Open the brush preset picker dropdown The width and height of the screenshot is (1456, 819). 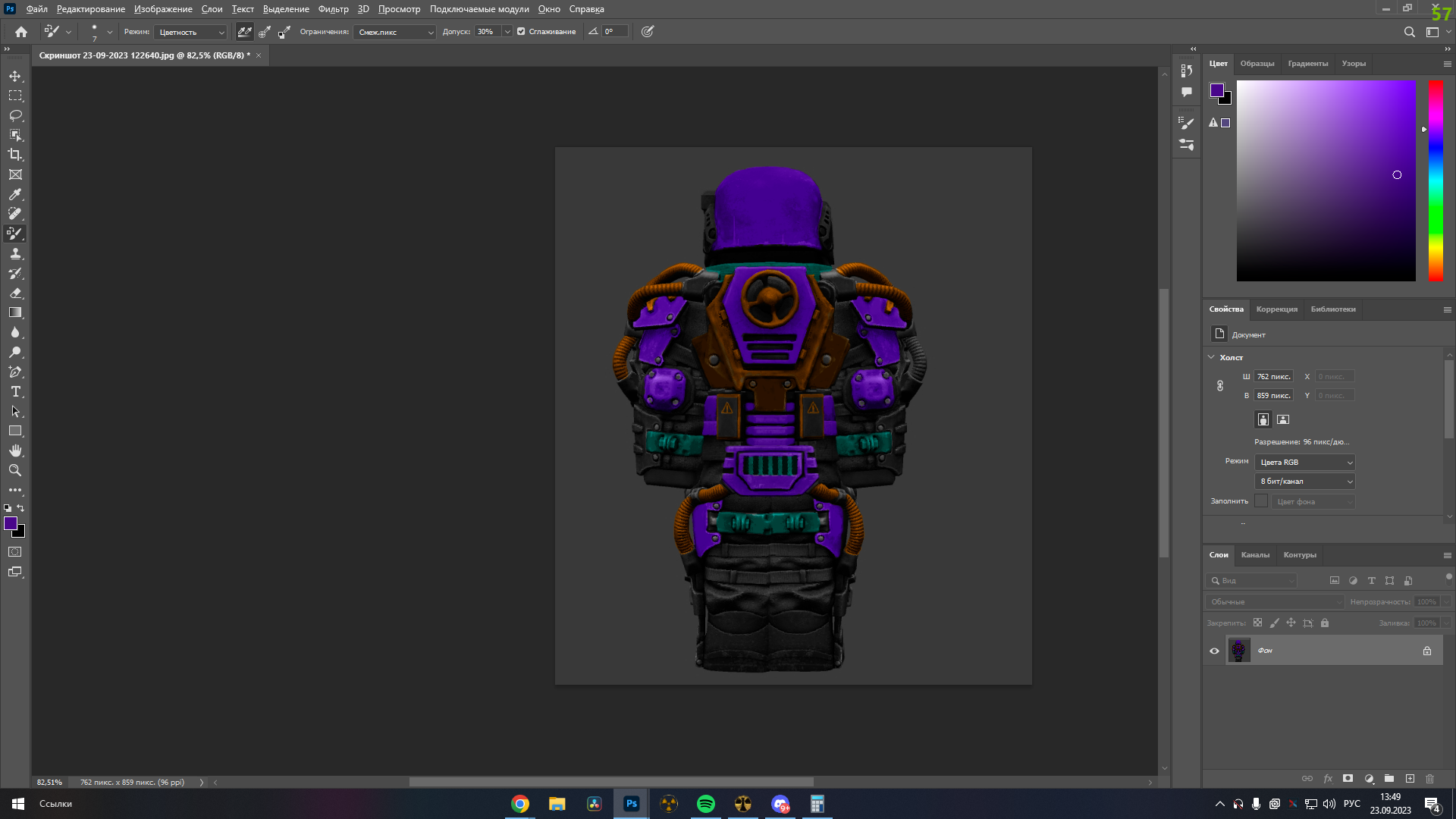(109, 32)
